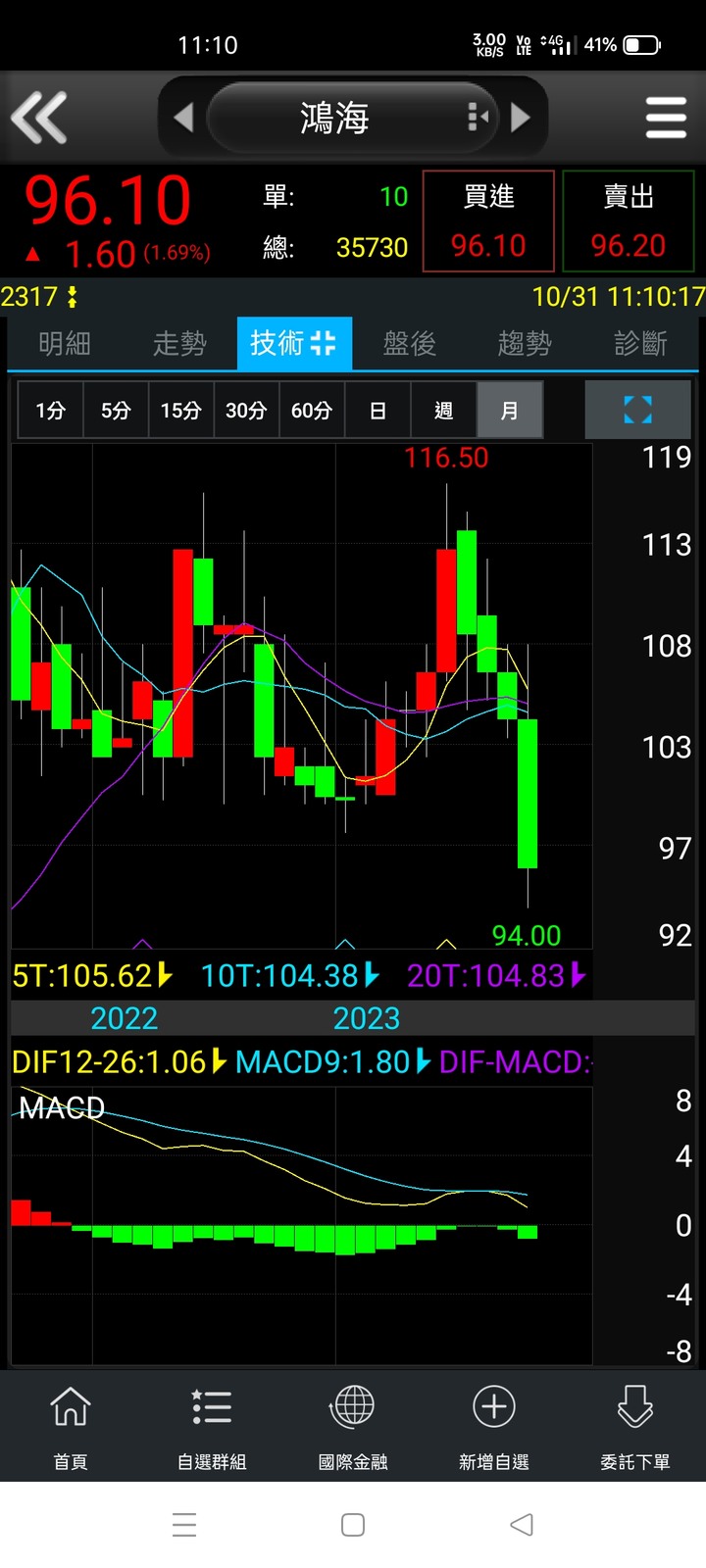Tap the battery status icon
This screenshot has height=1568, width=706.
pos(642,45)
